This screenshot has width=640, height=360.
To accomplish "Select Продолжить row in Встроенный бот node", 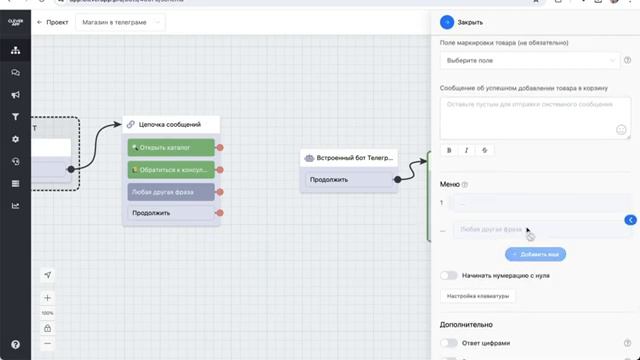I will pyautogui.click(x=349, y=180).
